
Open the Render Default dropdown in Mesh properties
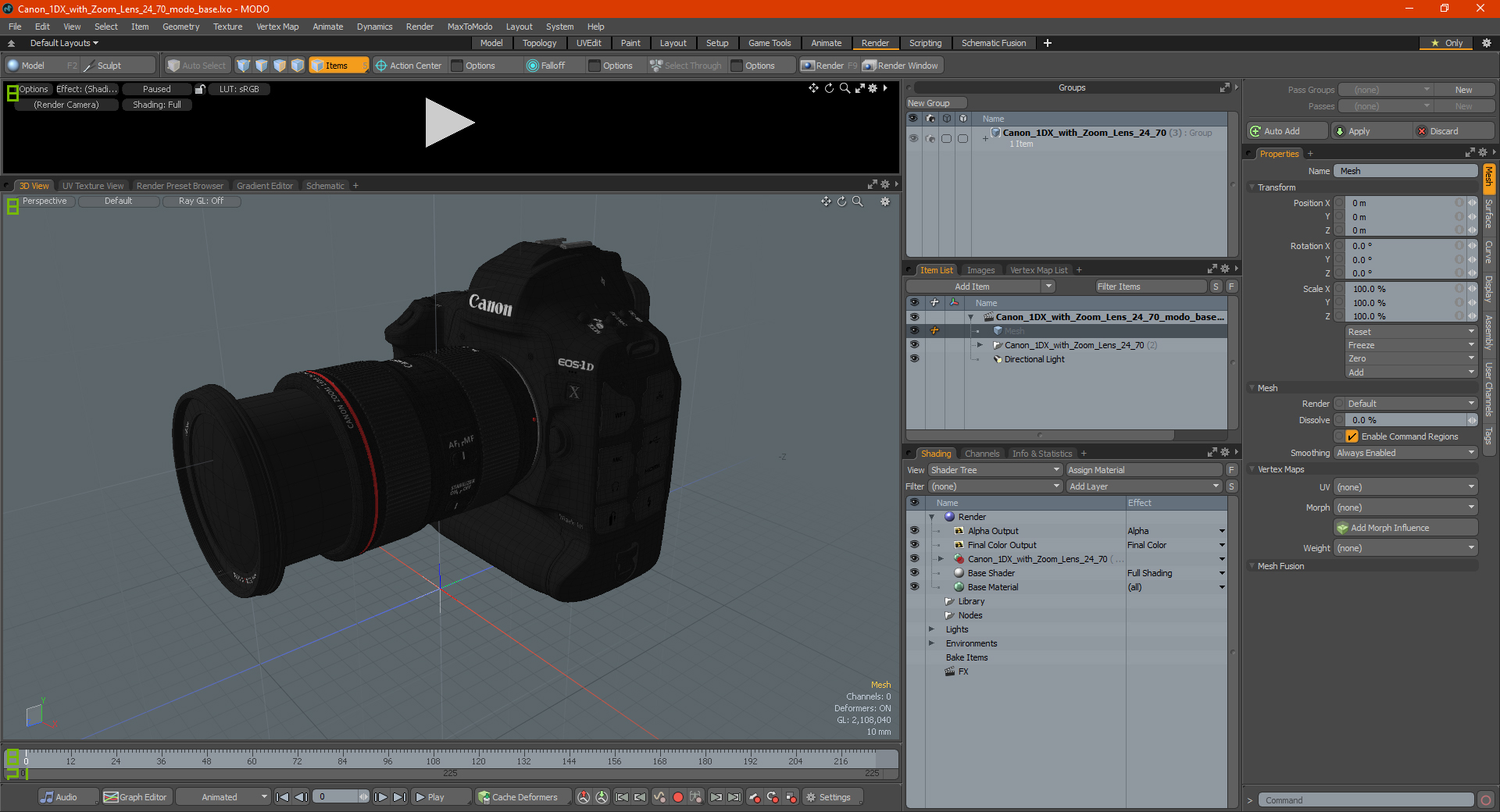coord(1410,404)
